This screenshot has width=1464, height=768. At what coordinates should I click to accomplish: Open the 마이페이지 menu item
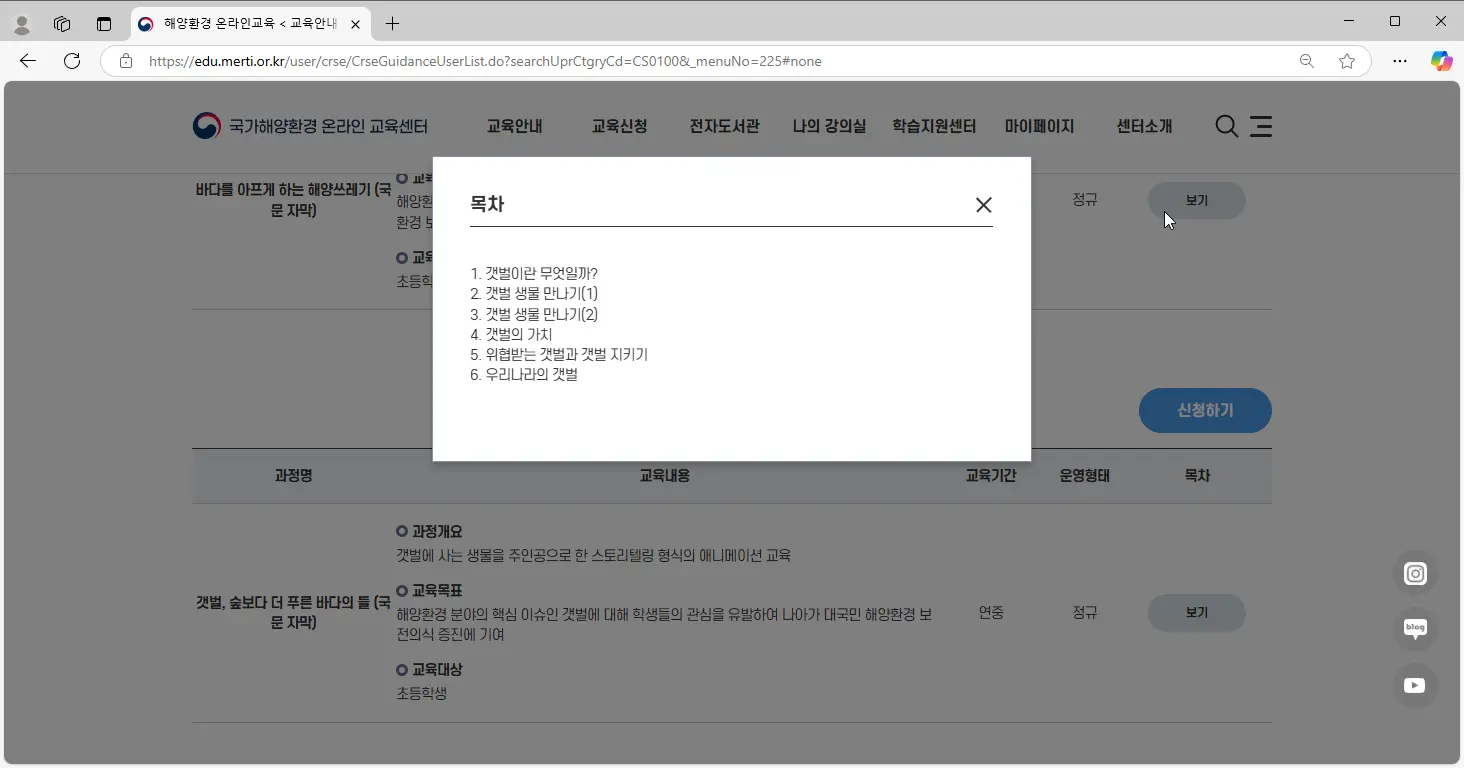coord(1040,126)
